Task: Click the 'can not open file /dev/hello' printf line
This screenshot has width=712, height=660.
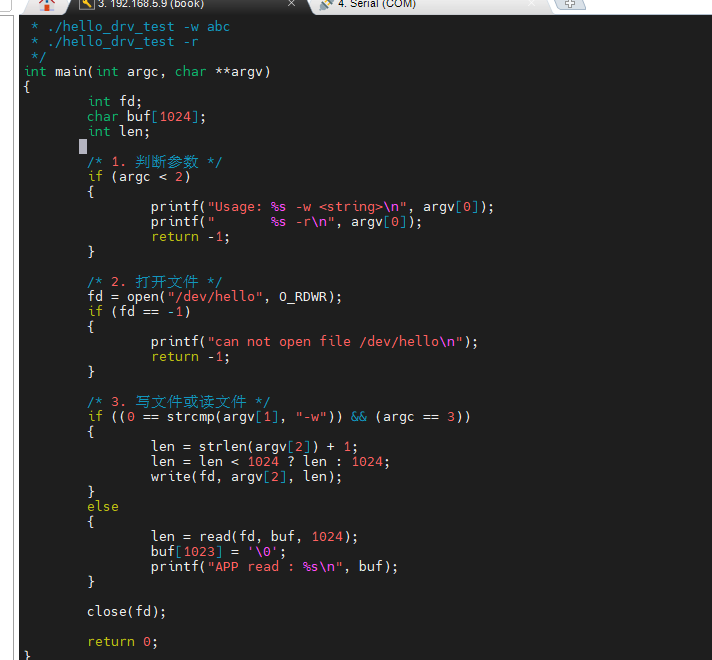Action: click(314, 342)
